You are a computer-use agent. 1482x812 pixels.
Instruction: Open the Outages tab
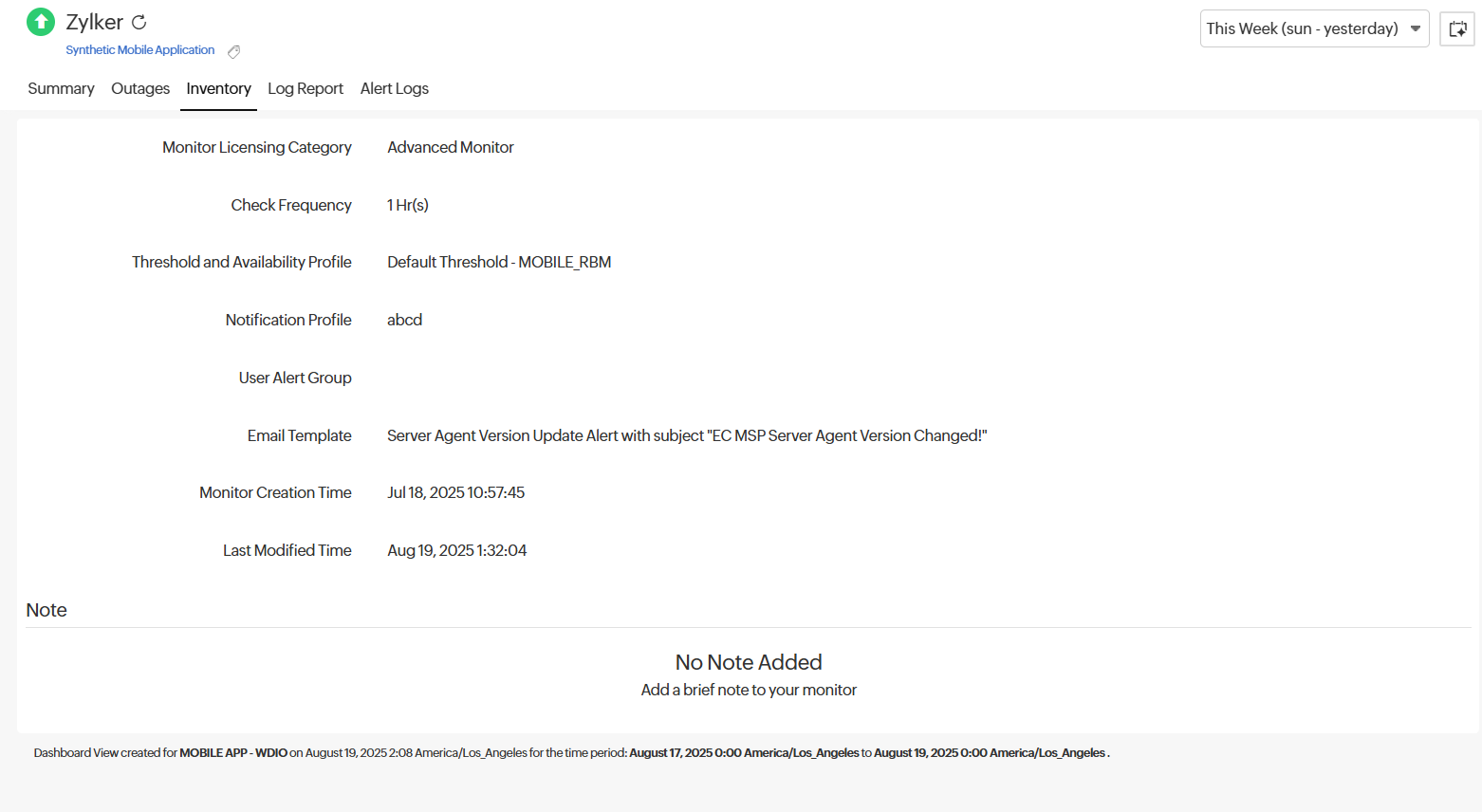pyautogui.click(x=140, y=88)
